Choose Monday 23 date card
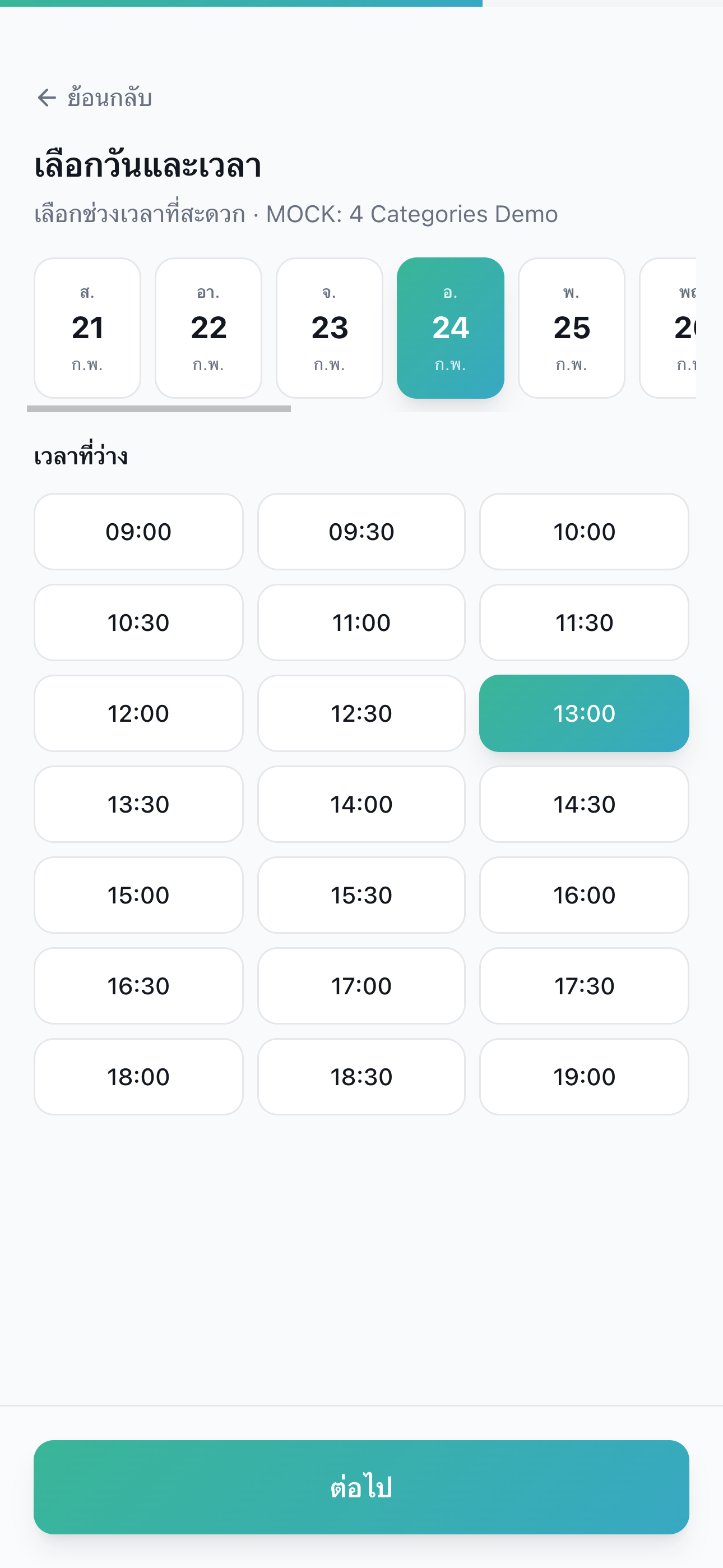This screenshot has height=1568, width=723. point(329,328)
